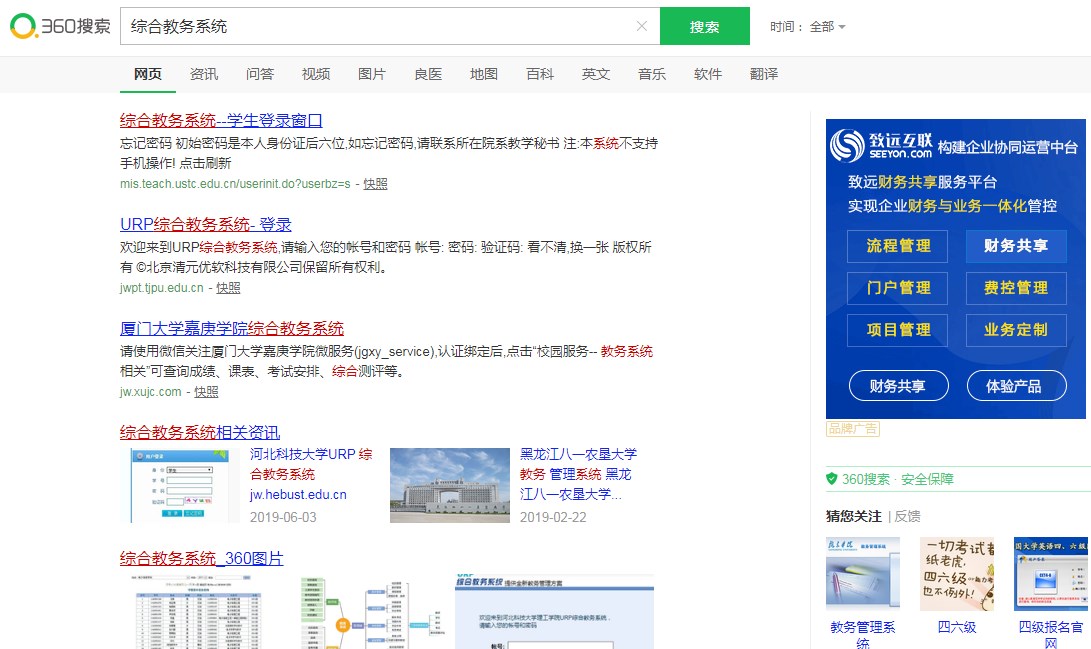View 快照 for the jw.xujc.com result
Image resolution: width=1091 pixels, height=649 pixels.
[x=206, y=392]
